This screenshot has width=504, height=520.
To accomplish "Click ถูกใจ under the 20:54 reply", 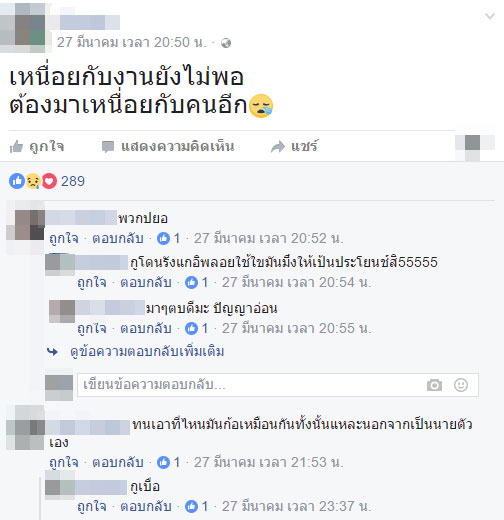I will (x=92, y=283).
